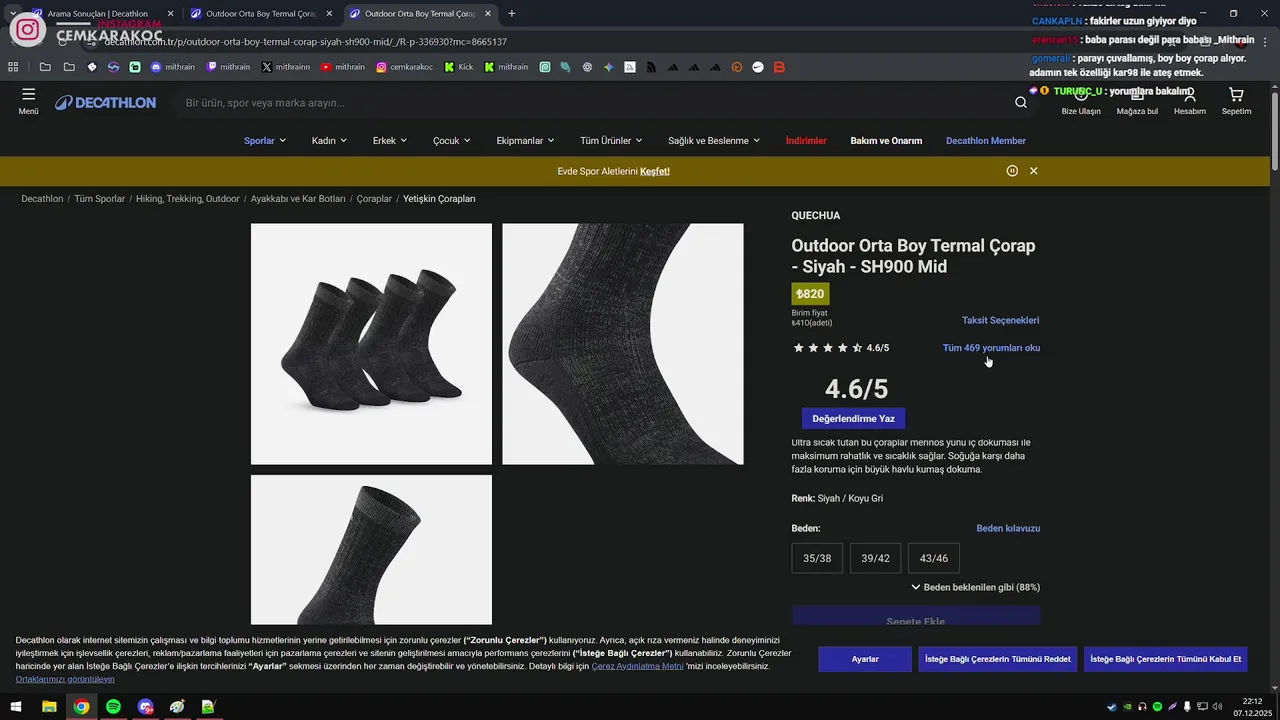This screenshot has width=1280, height=720.
Task: Expand Beden beklenilen gibi (88%) details
Action: (975, 587)
